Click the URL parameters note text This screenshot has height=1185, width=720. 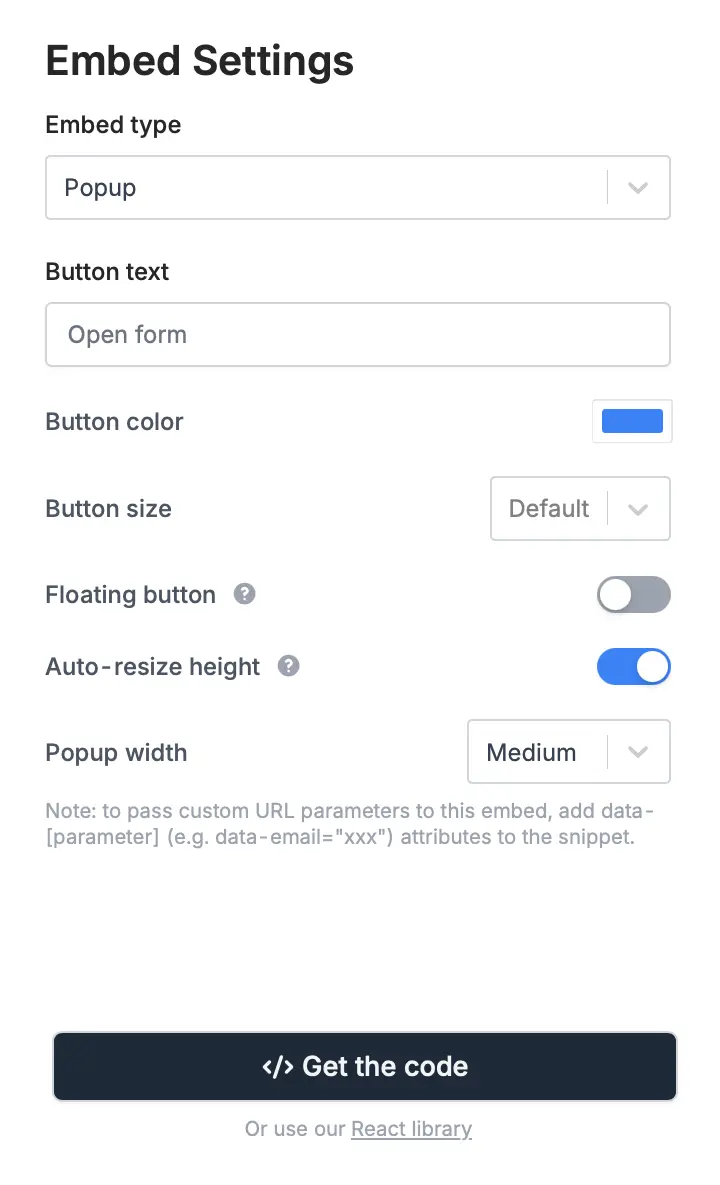pyautogui.click(x=350, y=824)
